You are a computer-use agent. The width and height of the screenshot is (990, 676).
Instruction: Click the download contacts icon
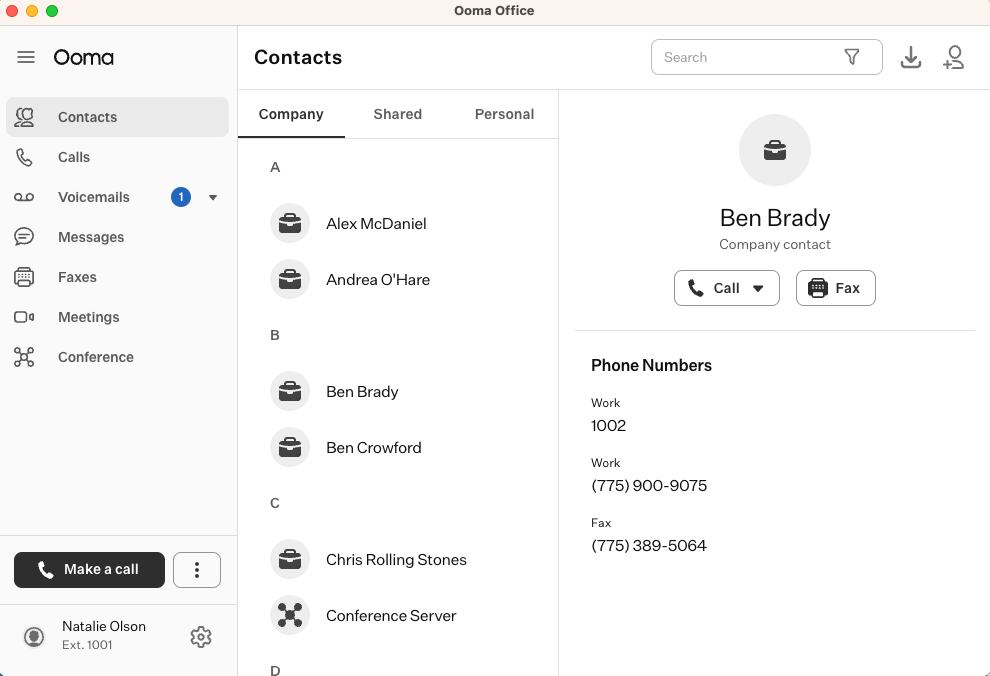tap(911, 57)
